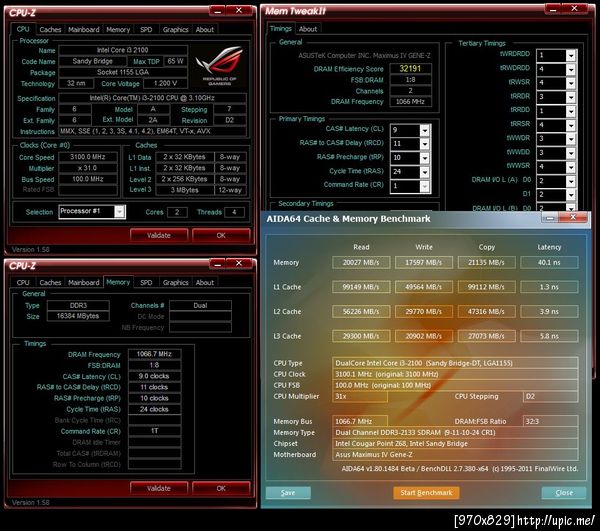Expand tRWDRDD dropdown in Tertiary Timings

[571, 70]
